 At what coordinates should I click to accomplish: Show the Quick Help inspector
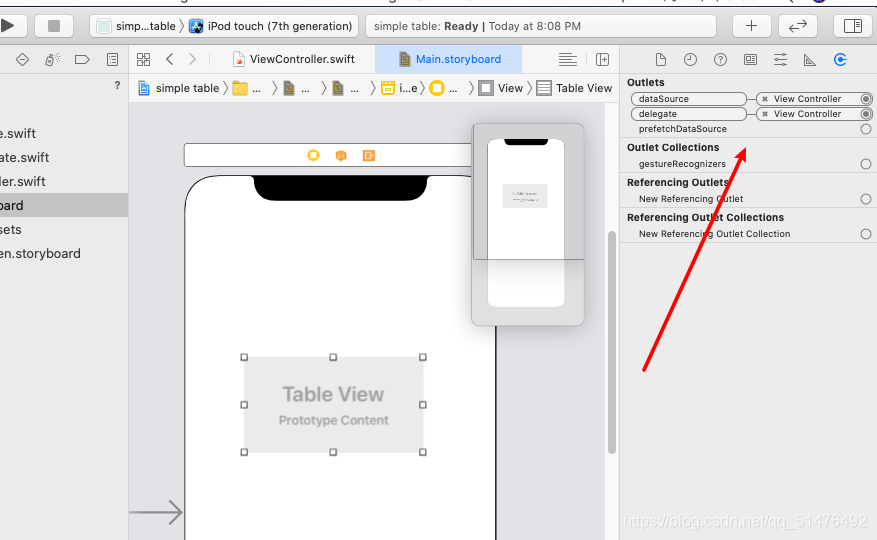click(x=720, y=59)
